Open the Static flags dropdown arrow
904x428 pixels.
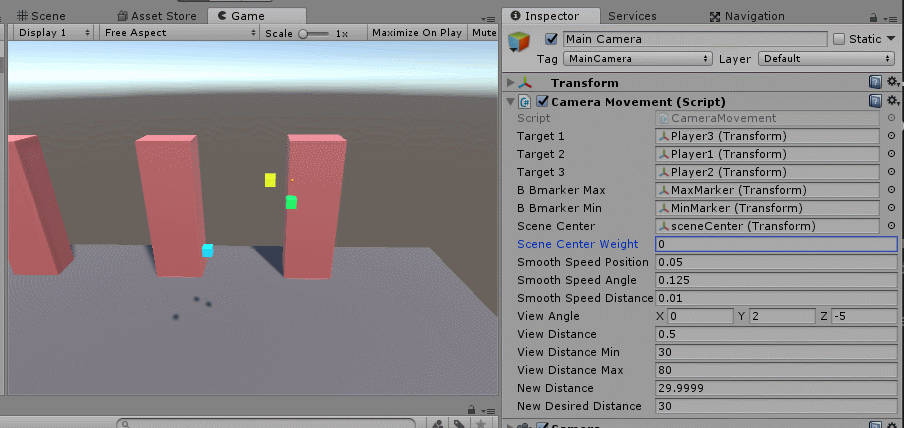pyautogui.click(x=893, y=39)
